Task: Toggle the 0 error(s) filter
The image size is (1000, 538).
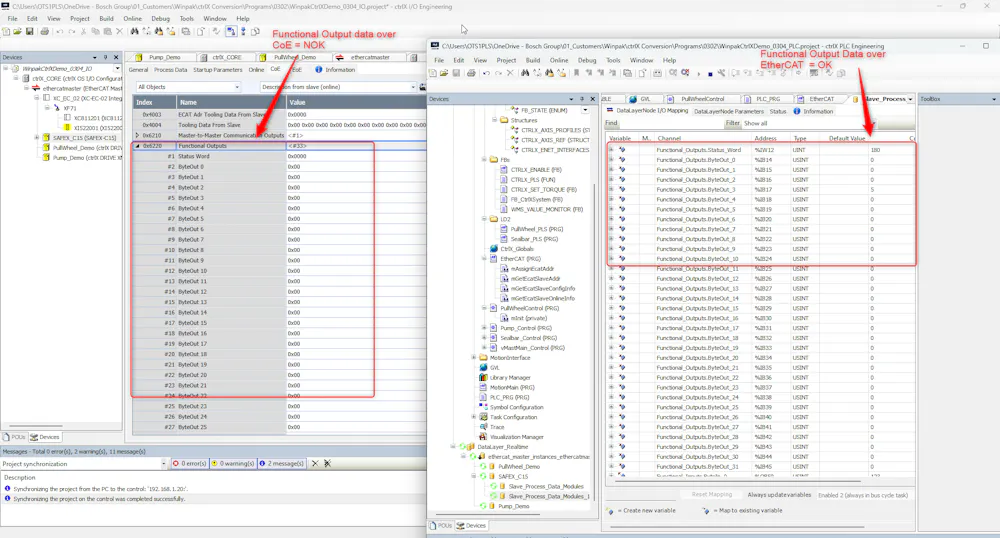Action: tap(189, 463)
